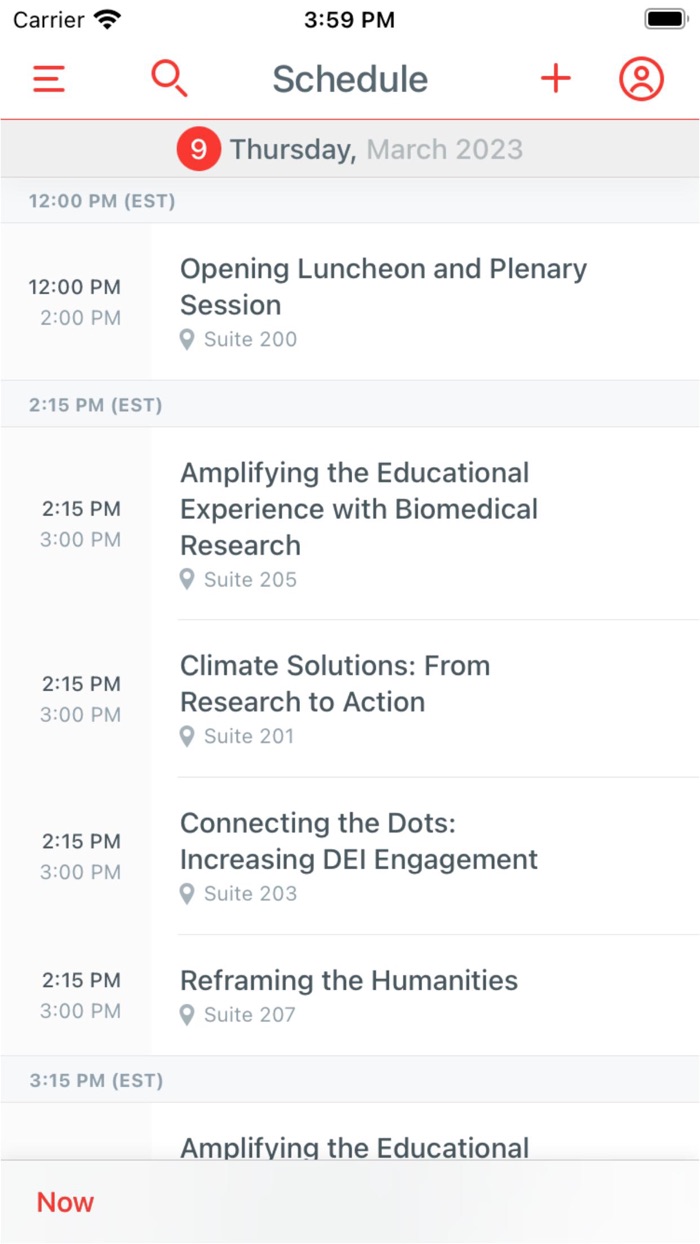Tap the red date badge 9
Viewport: 700px width, 1244px height.
click(x=198, y=150)
